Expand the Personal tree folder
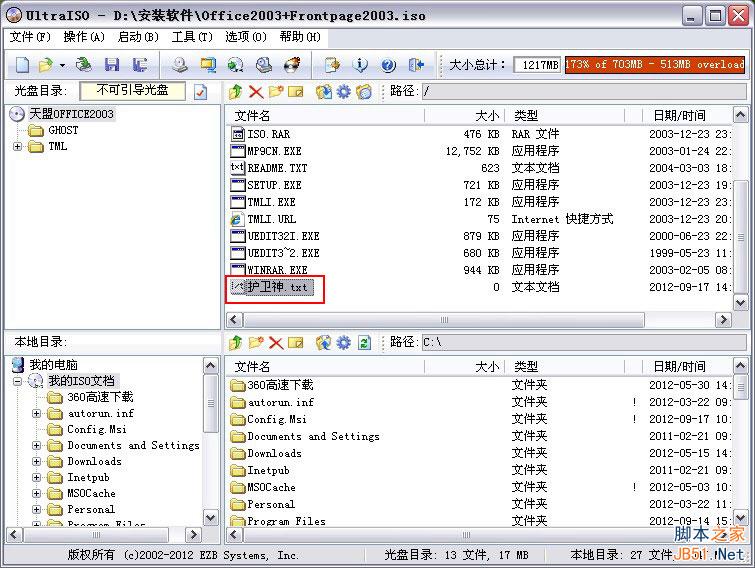755x568 pixels. (37, 509)
